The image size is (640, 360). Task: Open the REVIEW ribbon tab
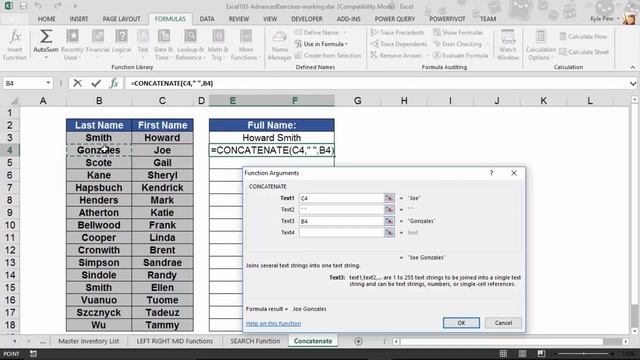[x=239, y=19]
